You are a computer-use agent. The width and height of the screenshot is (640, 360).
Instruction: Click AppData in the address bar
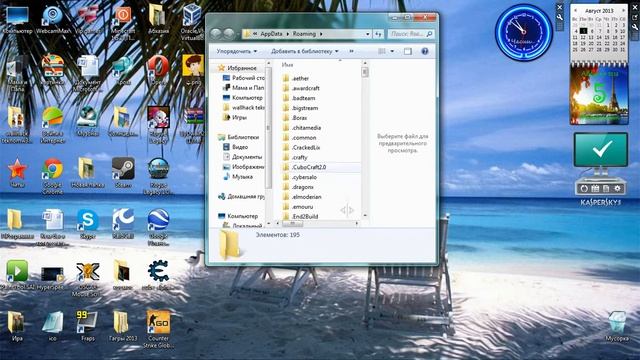(271, 34)
